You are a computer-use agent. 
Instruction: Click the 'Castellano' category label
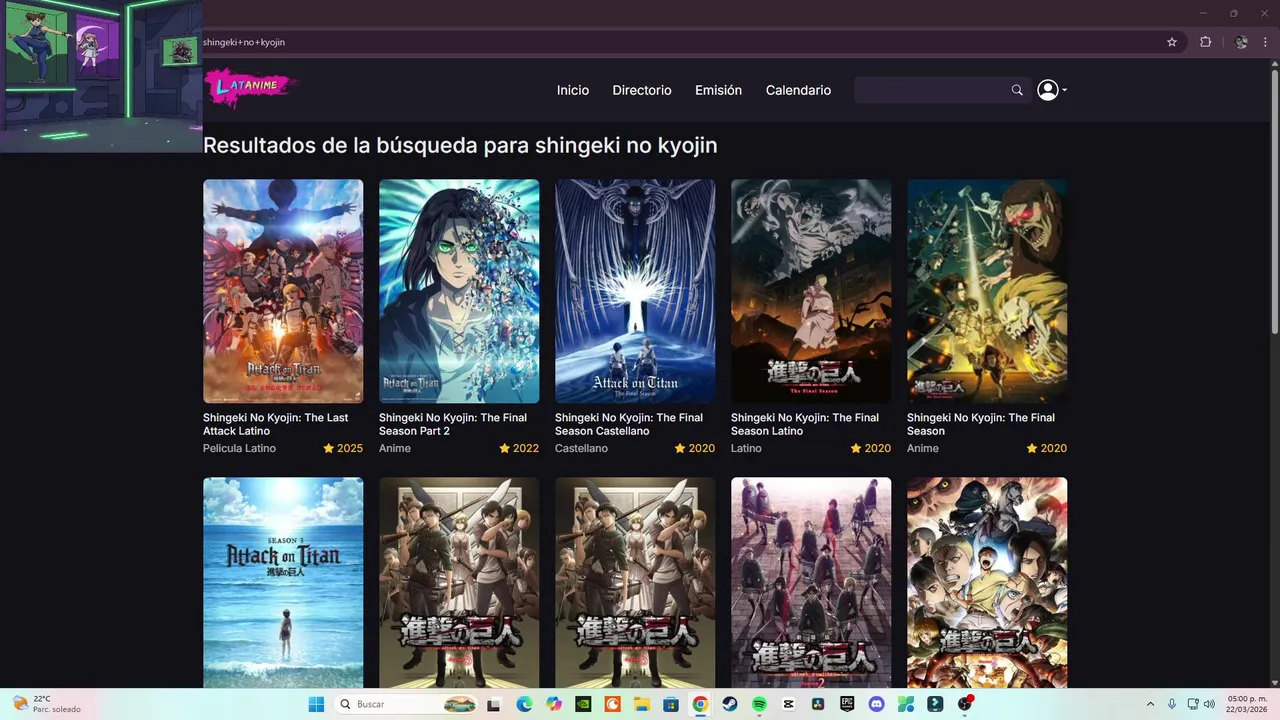(x=581, y=448)
